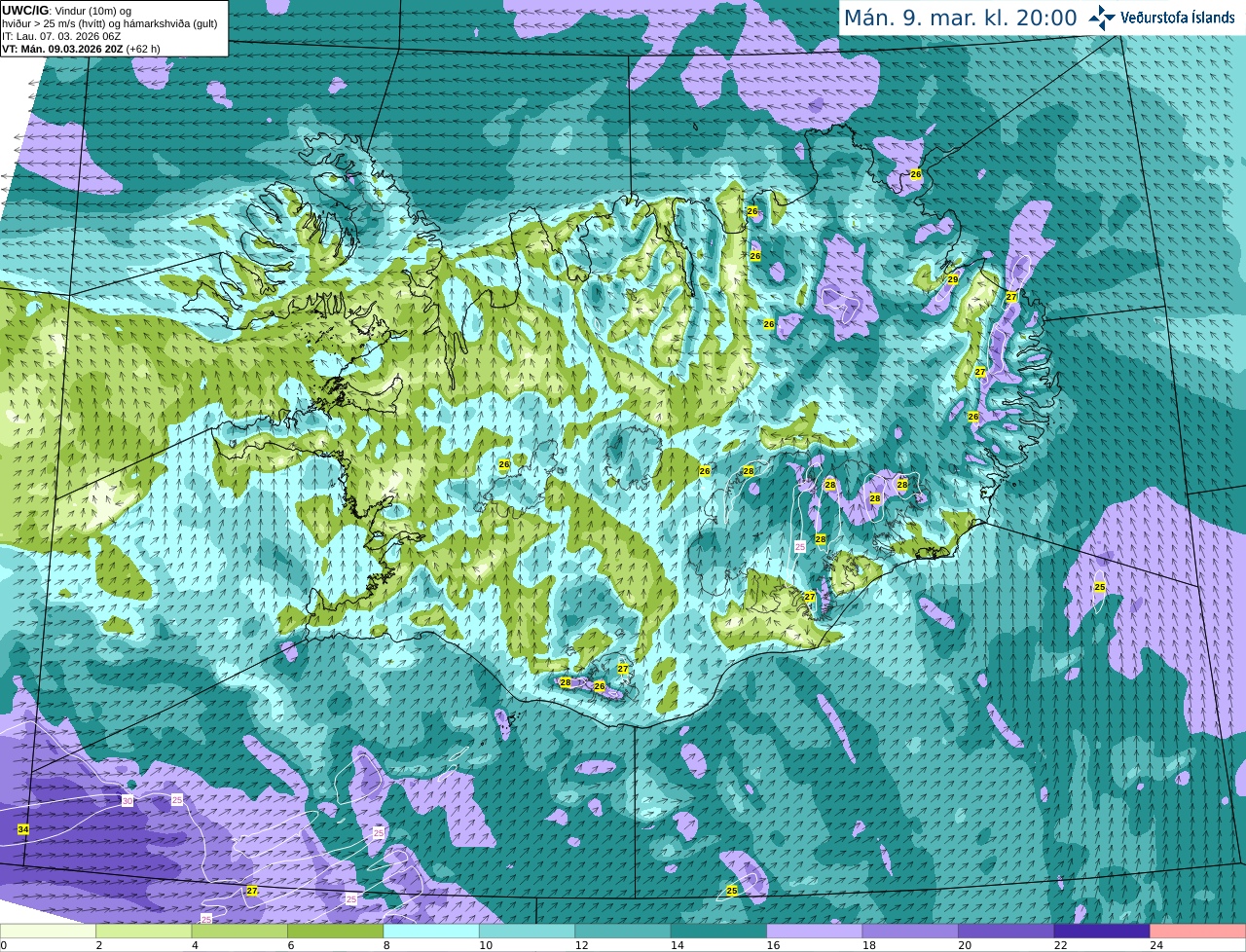Select the 14–16 m/s dark teal legend swatch

(719, 931)
